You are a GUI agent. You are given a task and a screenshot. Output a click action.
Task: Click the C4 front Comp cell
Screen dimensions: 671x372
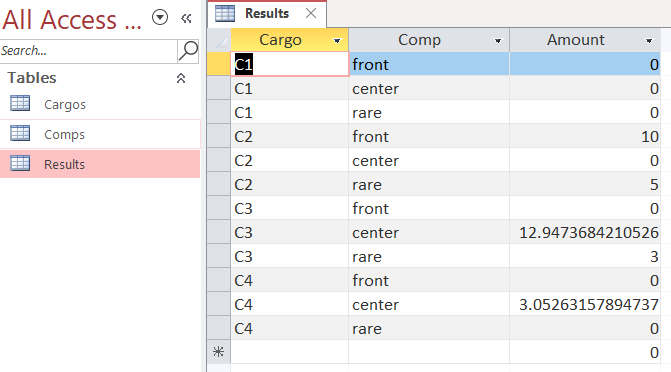429,280
